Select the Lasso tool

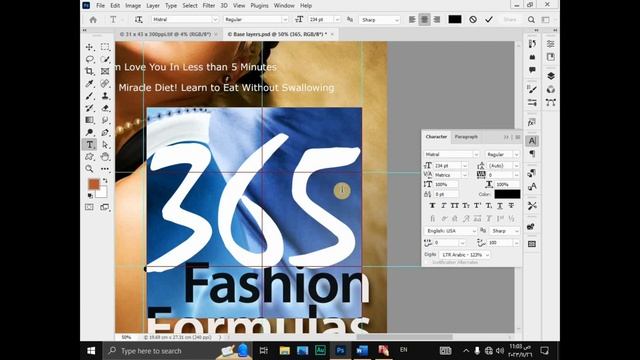(x=89, y=59)
